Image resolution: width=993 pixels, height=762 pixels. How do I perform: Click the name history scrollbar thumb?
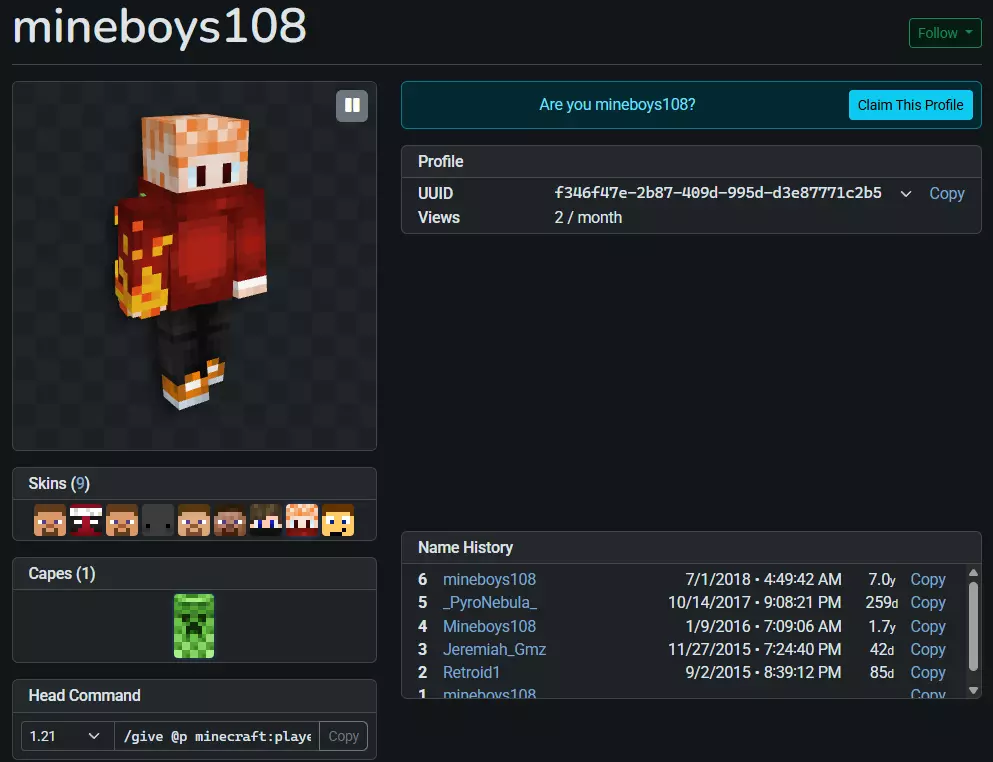973,626
